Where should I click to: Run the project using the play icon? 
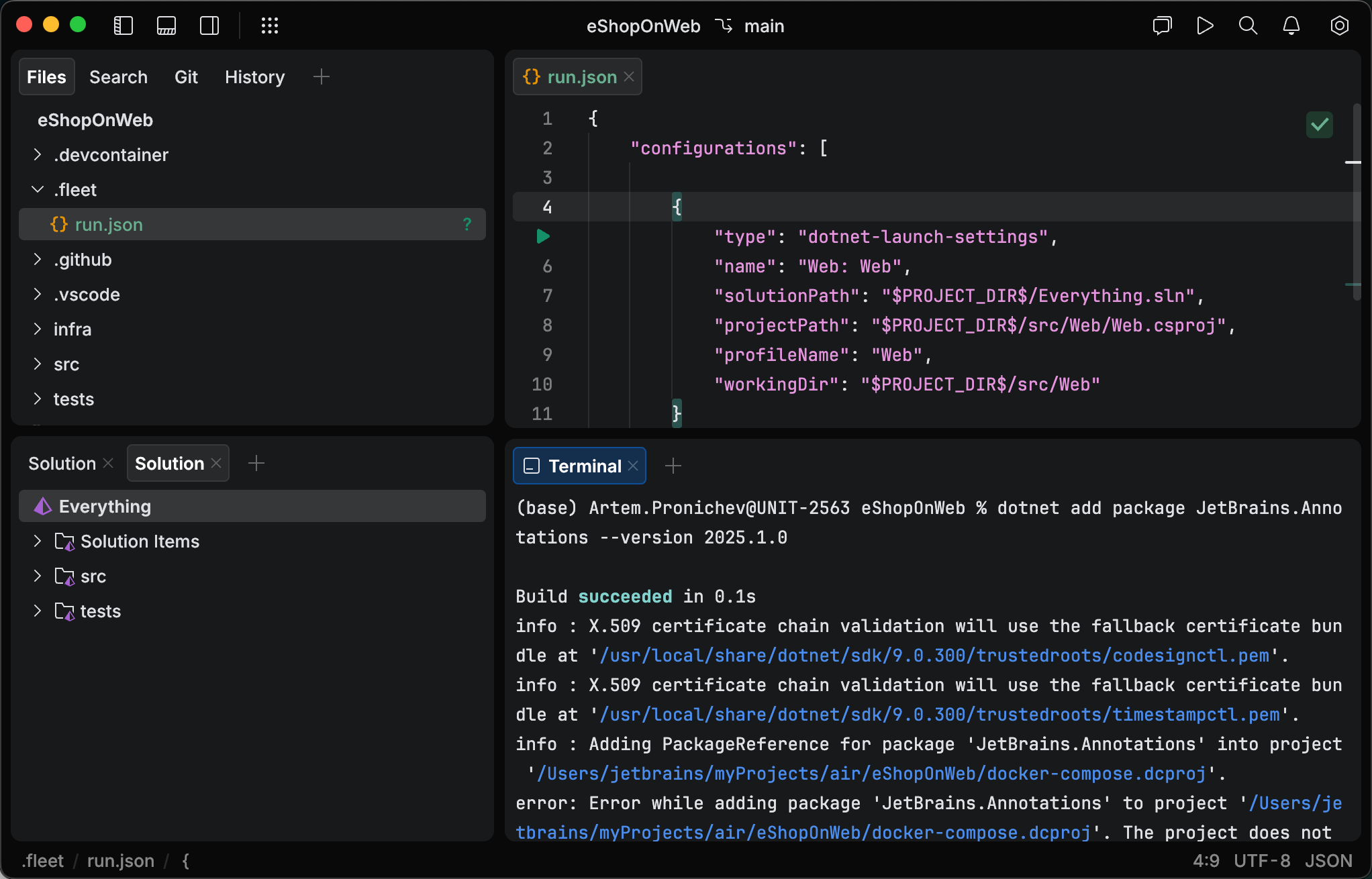[1205, 25]
